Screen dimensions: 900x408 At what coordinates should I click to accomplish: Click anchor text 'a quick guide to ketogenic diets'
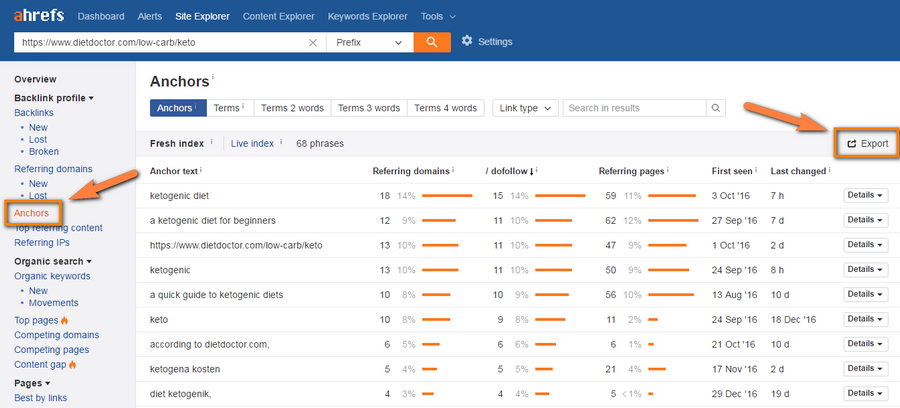pos(216,294)
